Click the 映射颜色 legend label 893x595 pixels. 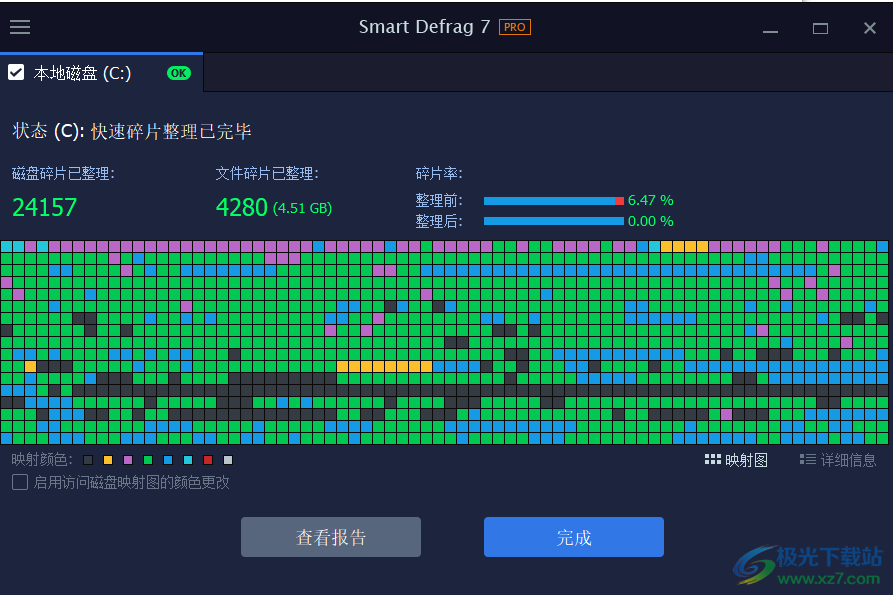click(x=42, y=459)
